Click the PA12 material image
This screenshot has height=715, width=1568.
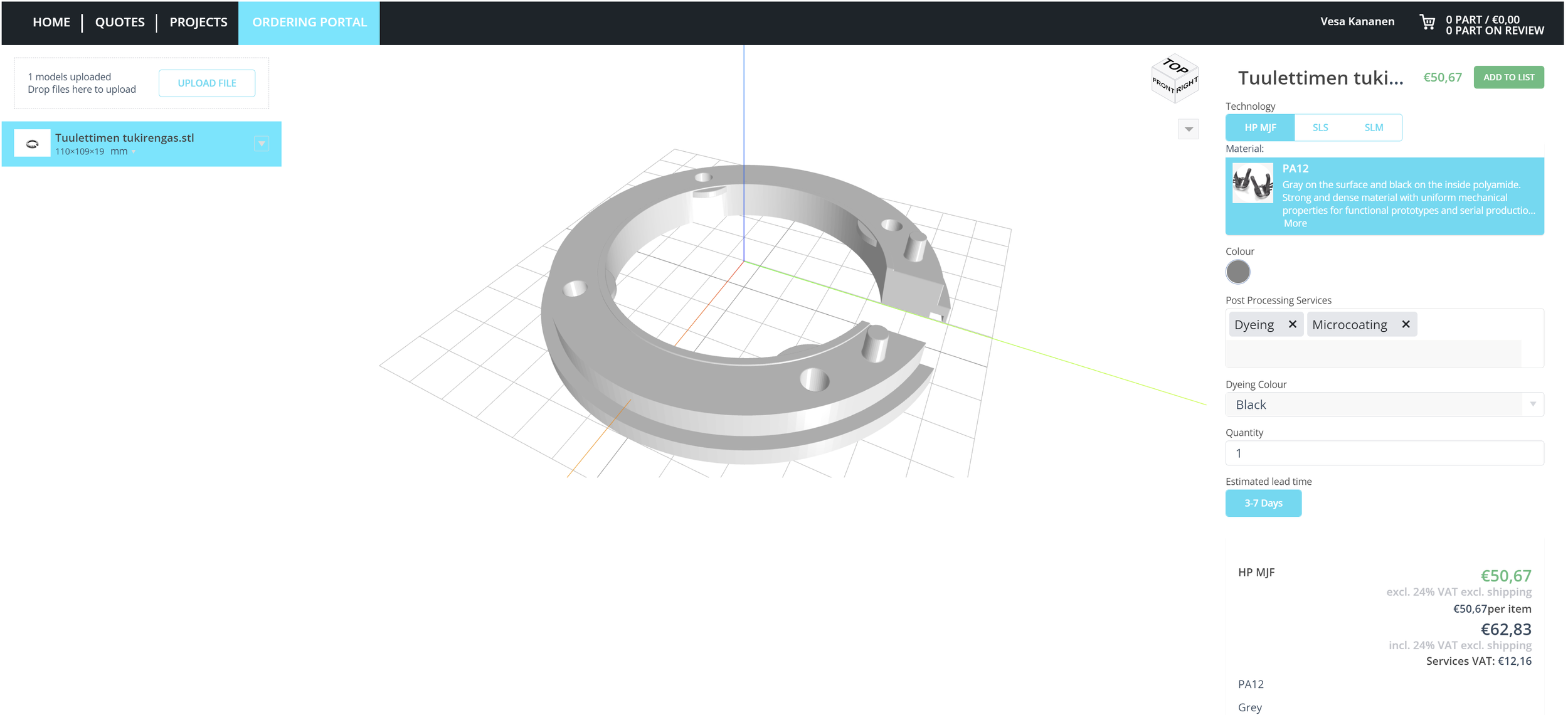(1253, 183)
